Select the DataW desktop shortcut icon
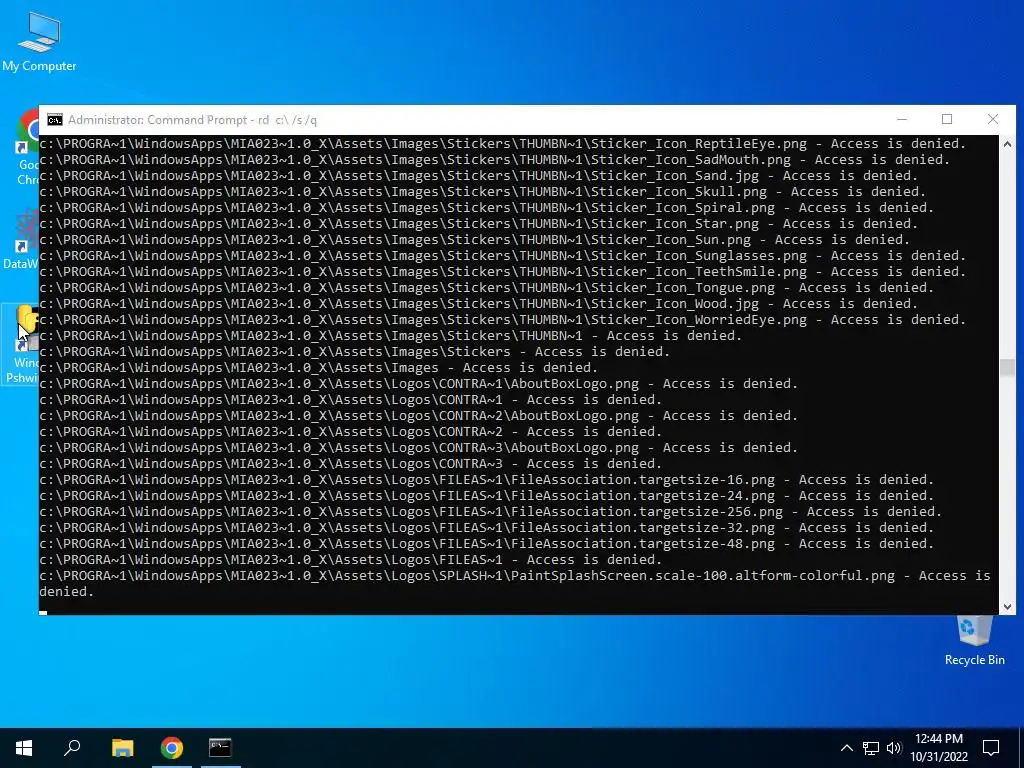Image resolution: width=1024 pixels, height=768 pixels. point(21,238)
